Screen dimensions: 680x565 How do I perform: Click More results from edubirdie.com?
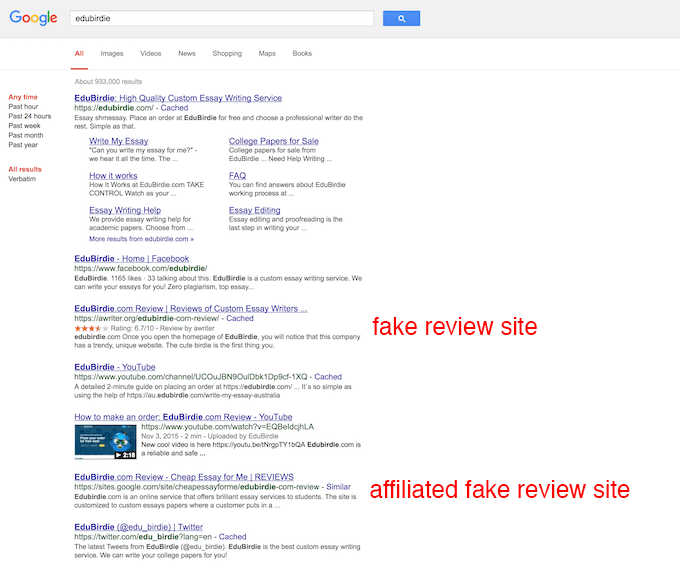pos(141,239)
